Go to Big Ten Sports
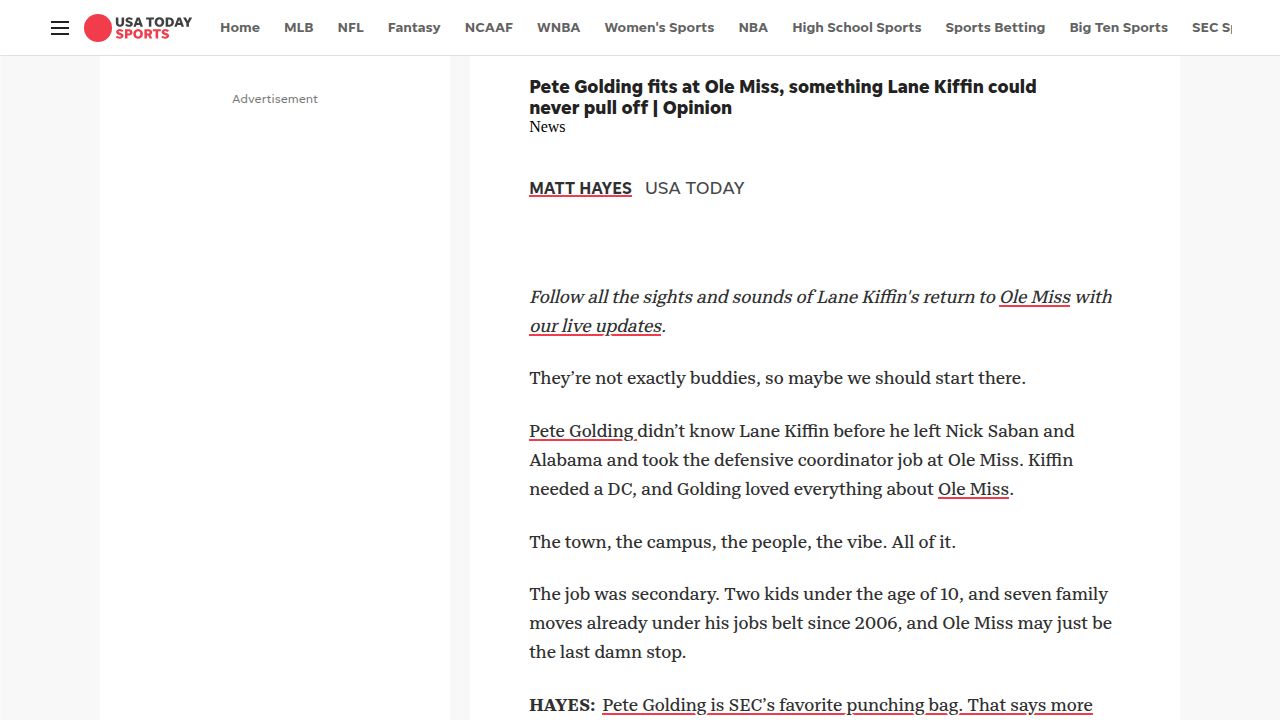This screenshot has width=1280, height=720. 1118,28
